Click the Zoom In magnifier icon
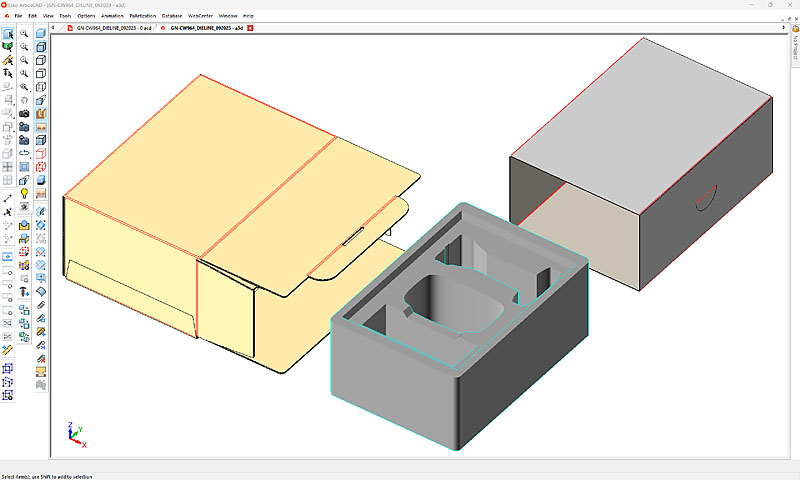 coord(24,33)
